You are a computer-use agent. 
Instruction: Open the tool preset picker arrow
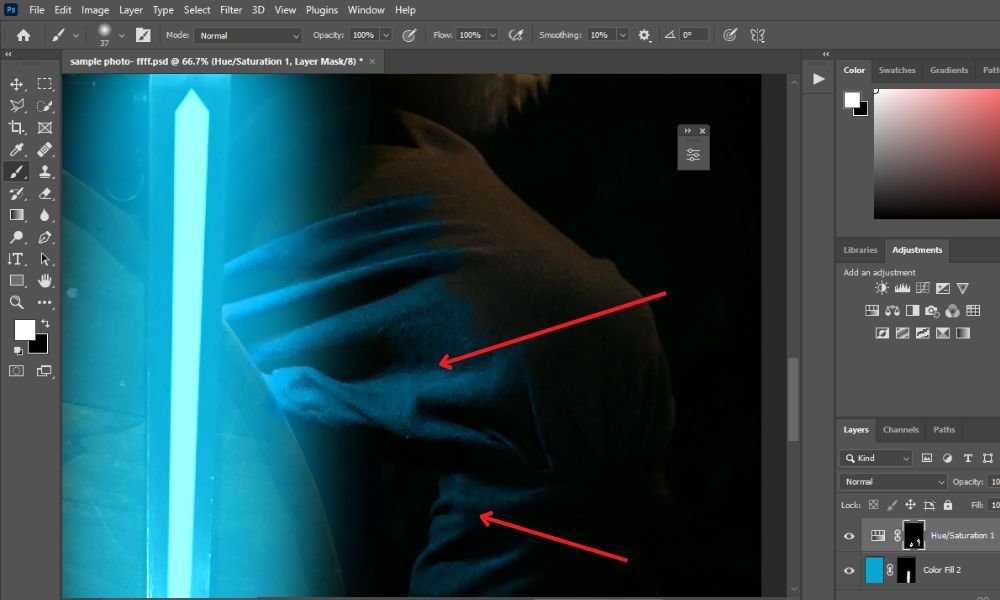click(x=76, y=36)
